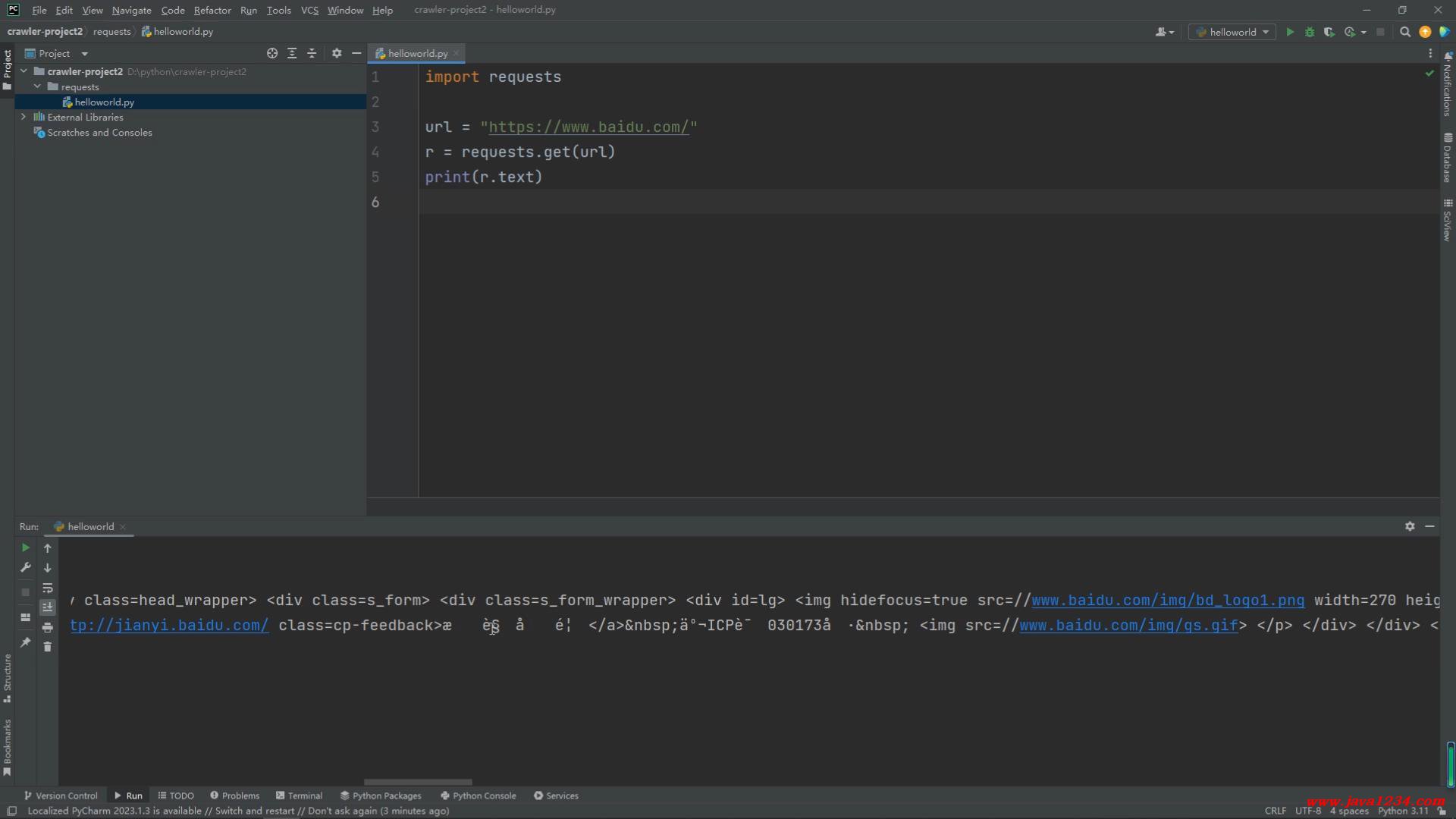Open the baidu bd_logo1.png link in the console
1456x819 pixels.
[1168, 601]
